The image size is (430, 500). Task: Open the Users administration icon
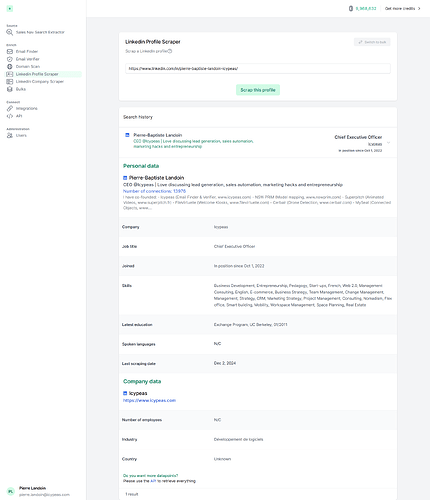(x=10, y=135)
